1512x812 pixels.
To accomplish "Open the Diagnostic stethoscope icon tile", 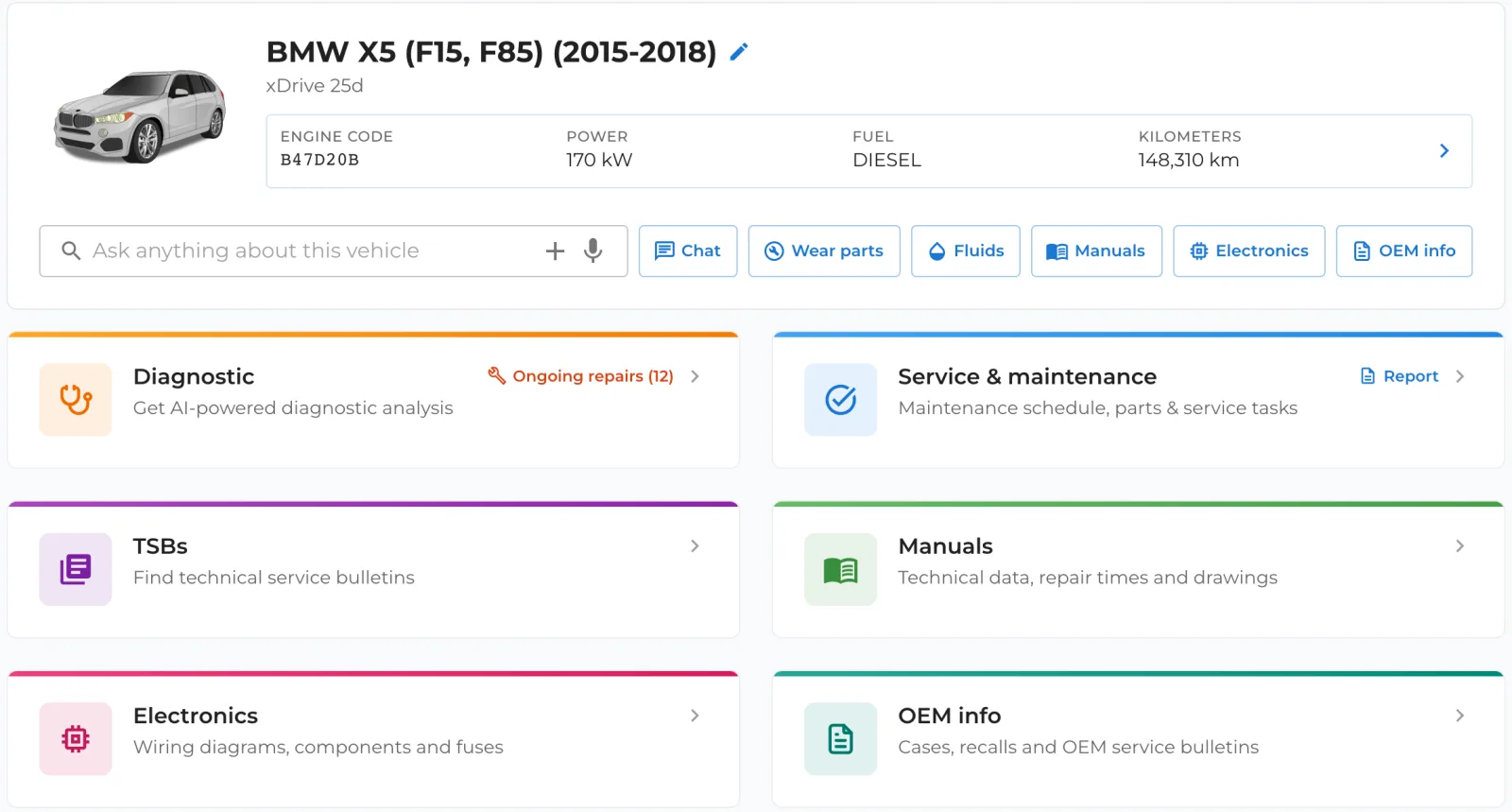I will 76,400.
